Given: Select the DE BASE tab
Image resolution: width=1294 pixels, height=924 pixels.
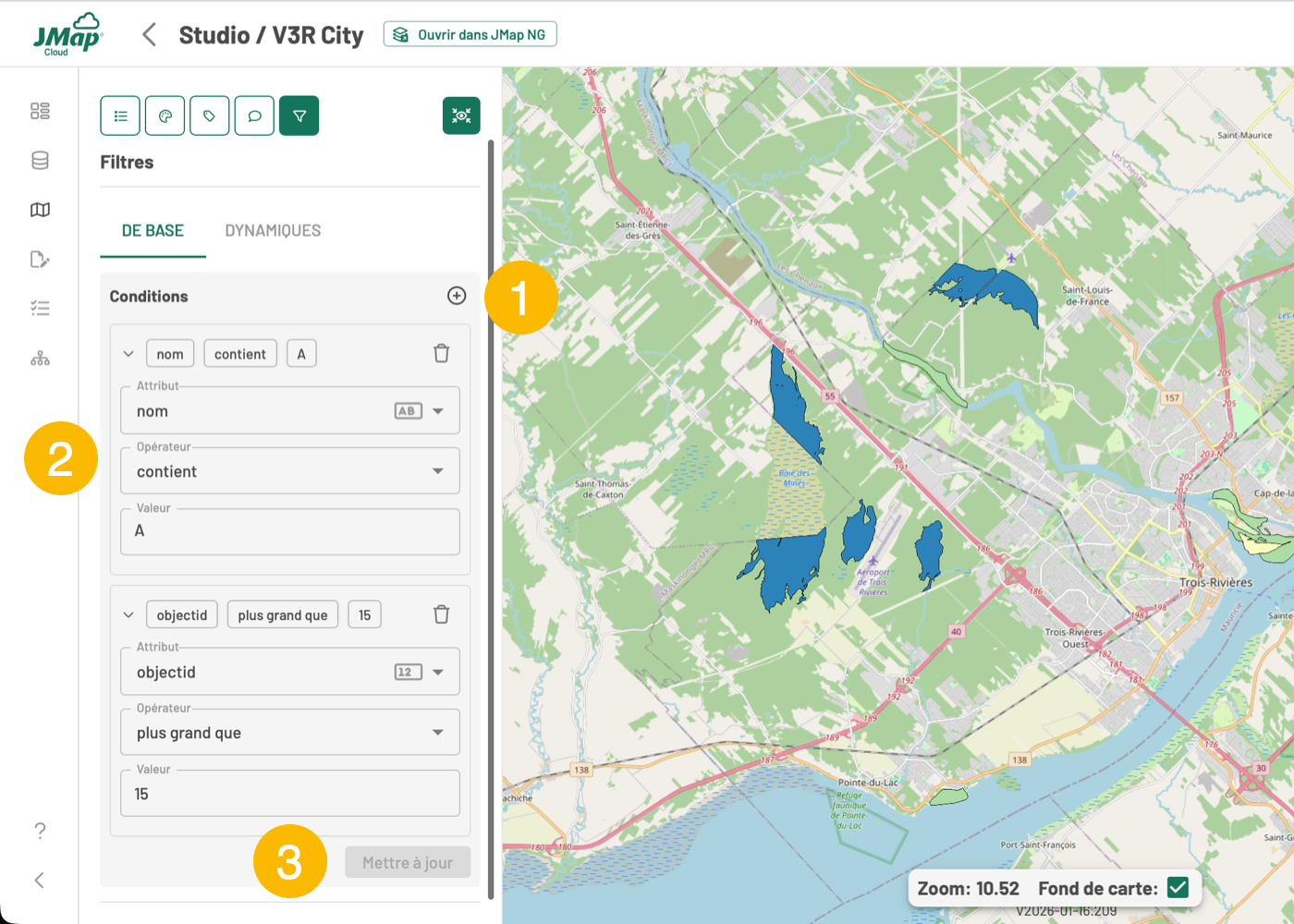Looking at the screenshot, I should click(153, 231).
